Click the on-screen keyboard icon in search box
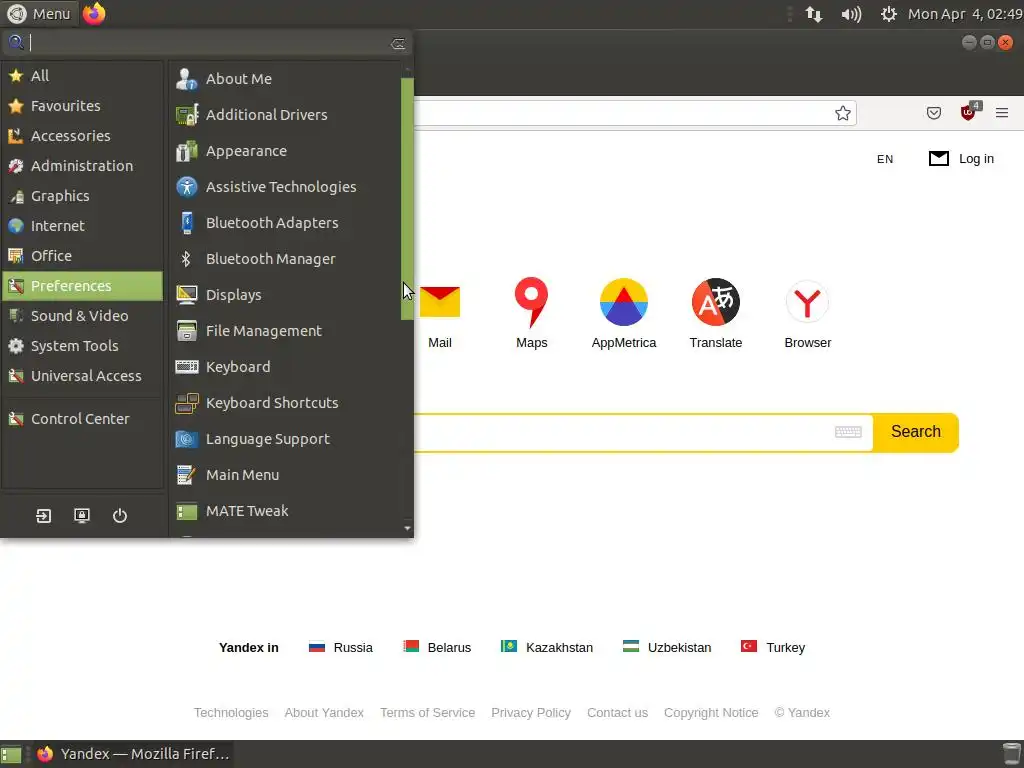1024x768 pixels. [x=848, y=432]
